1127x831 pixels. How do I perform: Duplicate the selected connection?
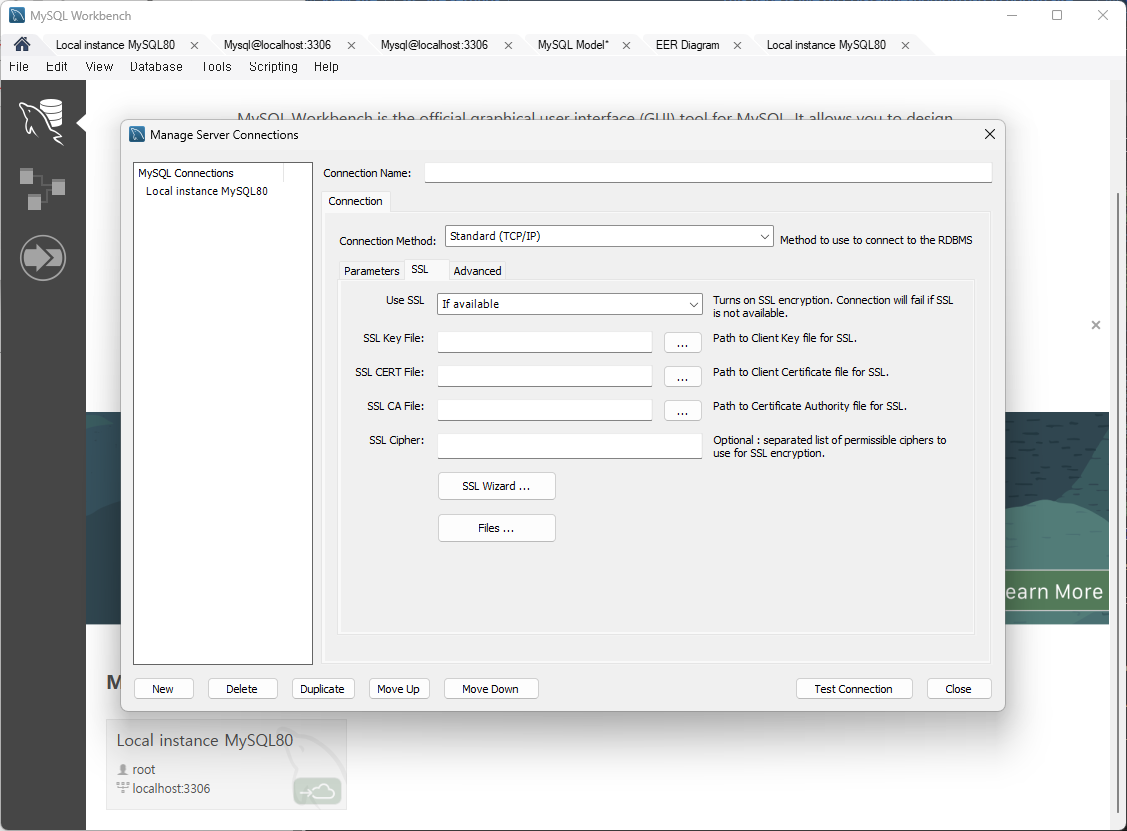pos(322,689)
